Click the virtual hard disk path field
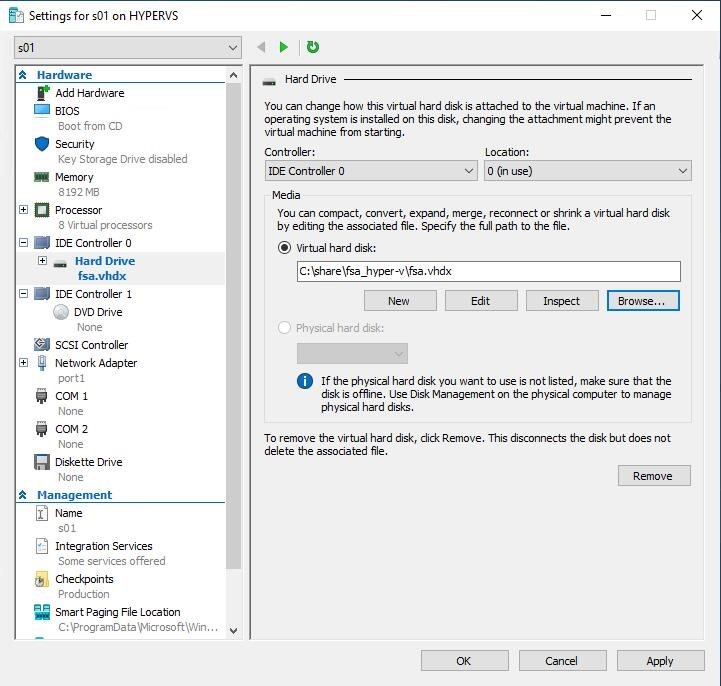The height and width of the screenshot is (686, 721). coord(488,271)
